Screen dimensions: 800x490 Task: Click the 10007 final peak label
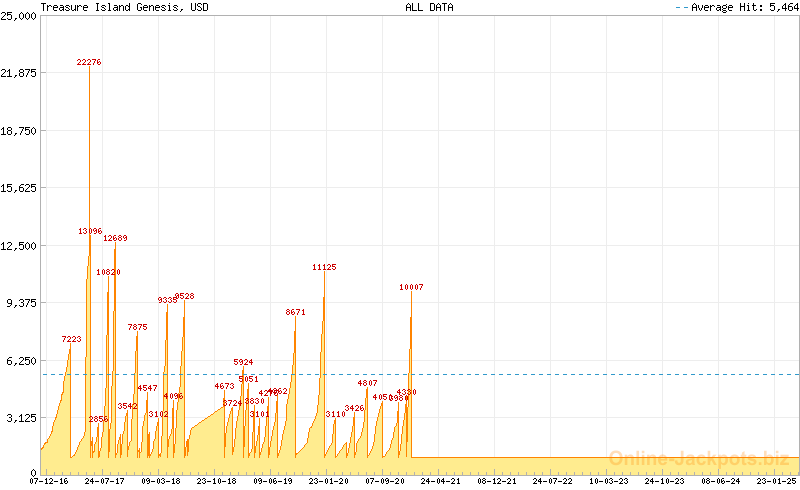tap(411, 287)
